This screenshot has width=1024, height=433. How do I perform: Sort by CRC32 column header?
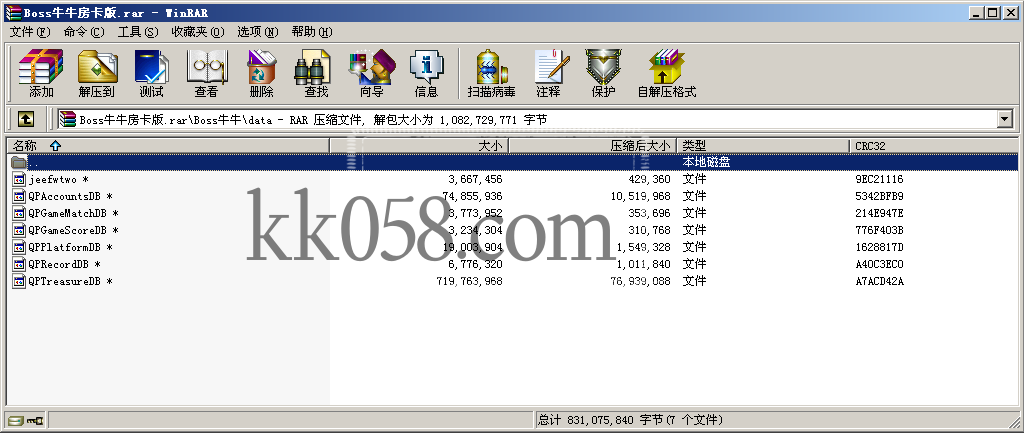[934, 146]
